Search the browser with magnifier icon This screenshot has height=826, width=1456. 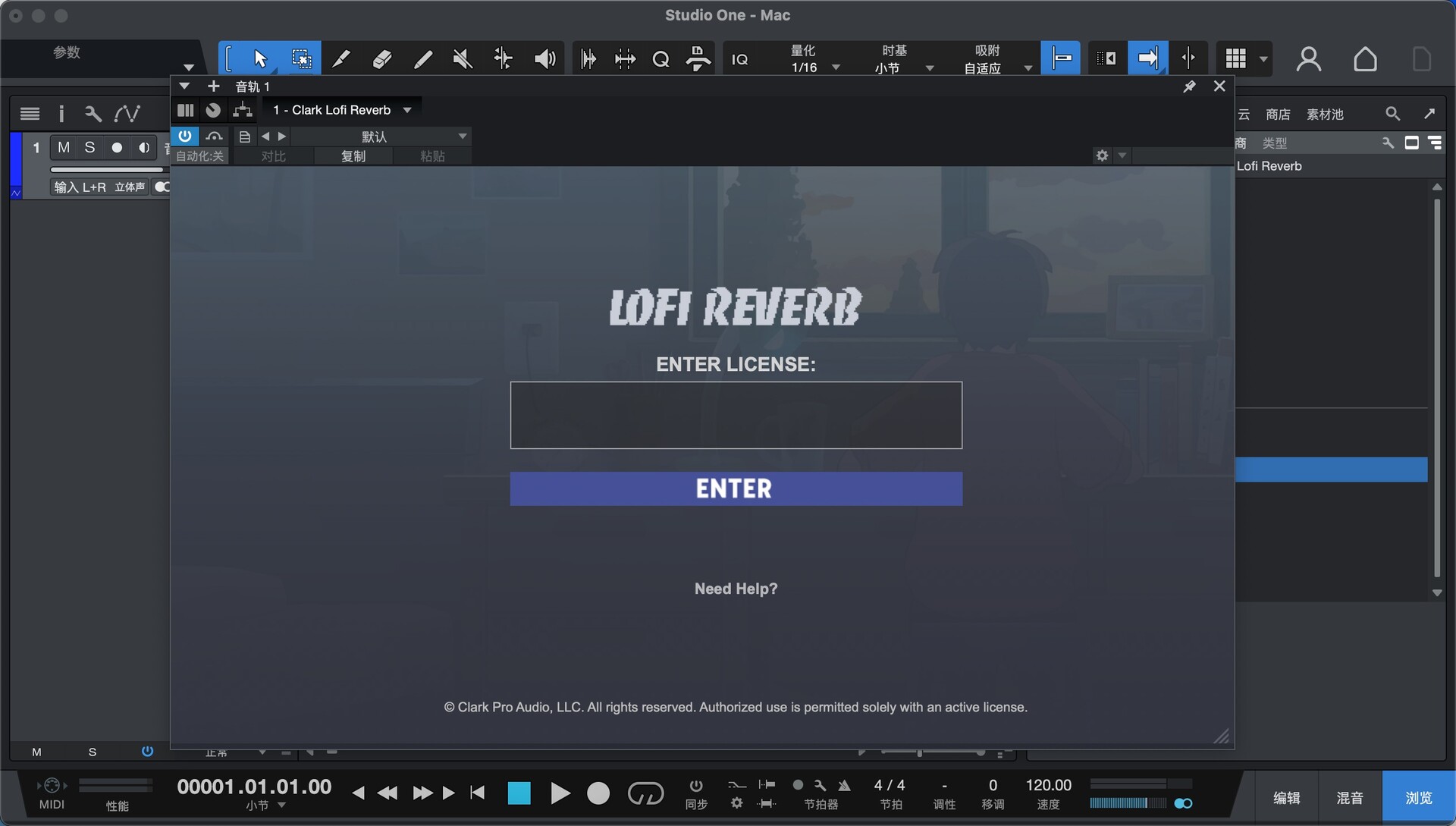1392,114
